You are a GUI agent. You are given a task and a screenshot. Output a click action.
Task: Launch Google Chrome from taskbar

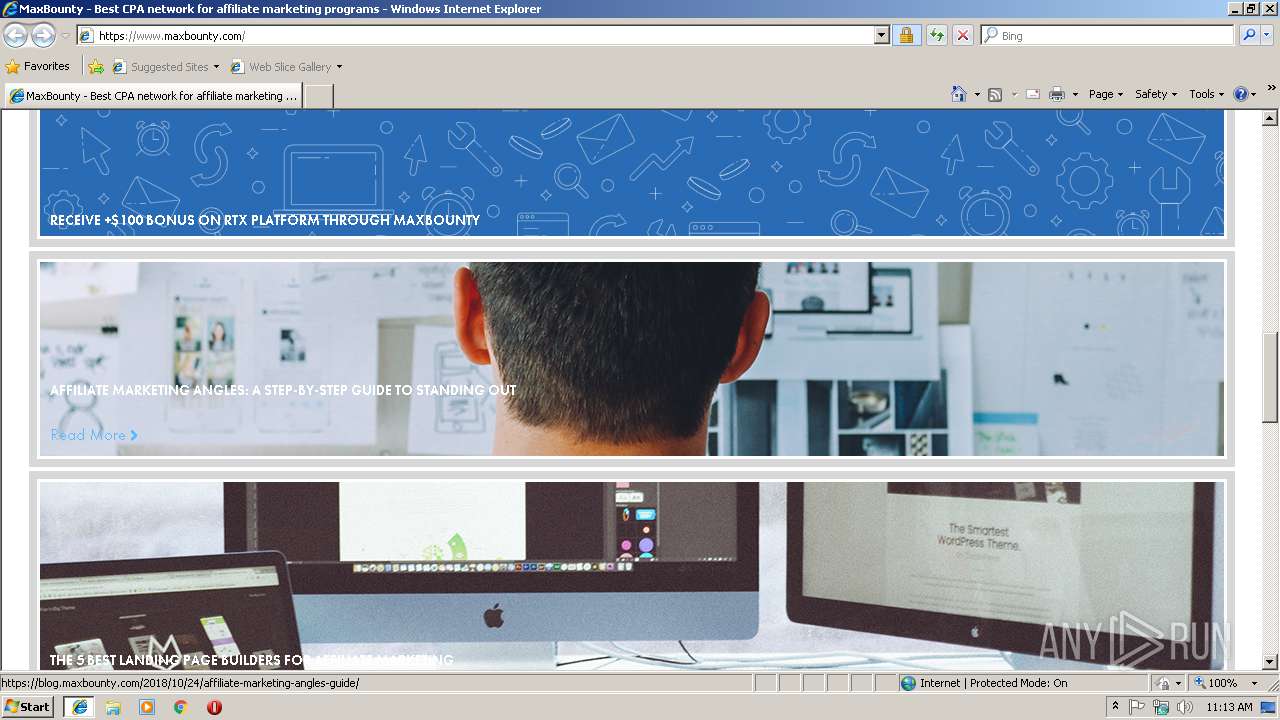181,707
